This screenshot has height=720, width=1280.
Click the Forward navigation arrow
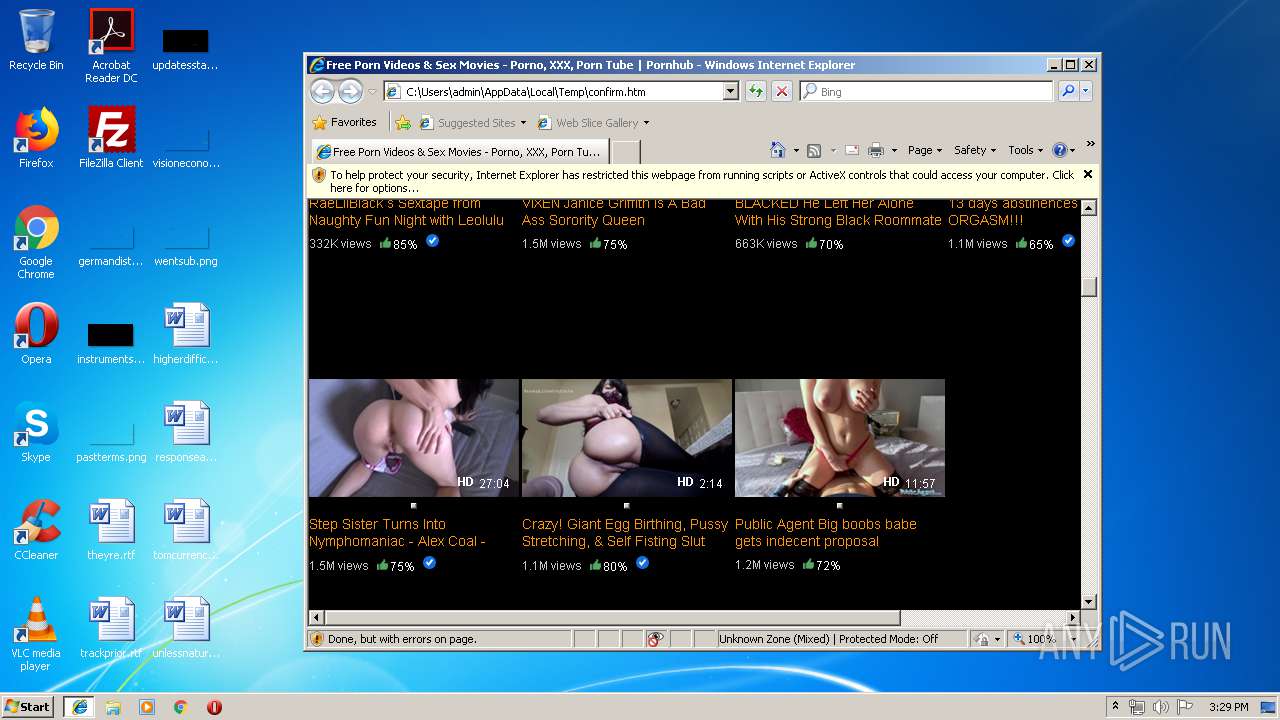(350, 92)
